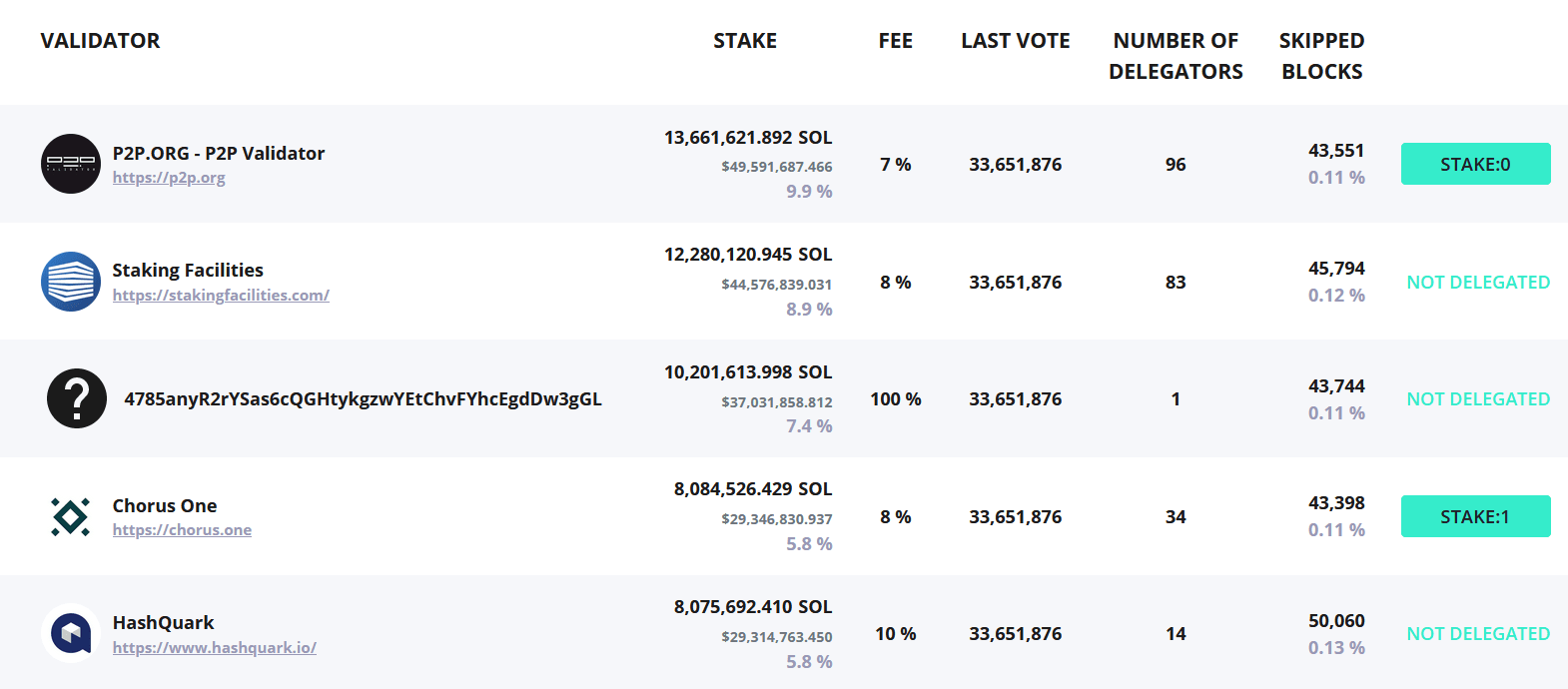This screenshot has height=689, width=1568.
Task: Click the P2P.ORG validator logo icon
Action: point(71,164)
